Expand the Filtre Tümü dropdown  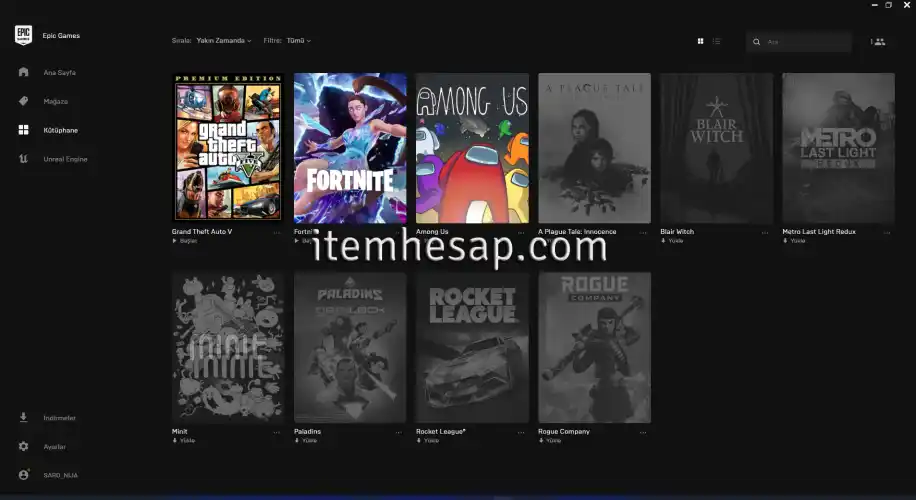tap(298, 41)
